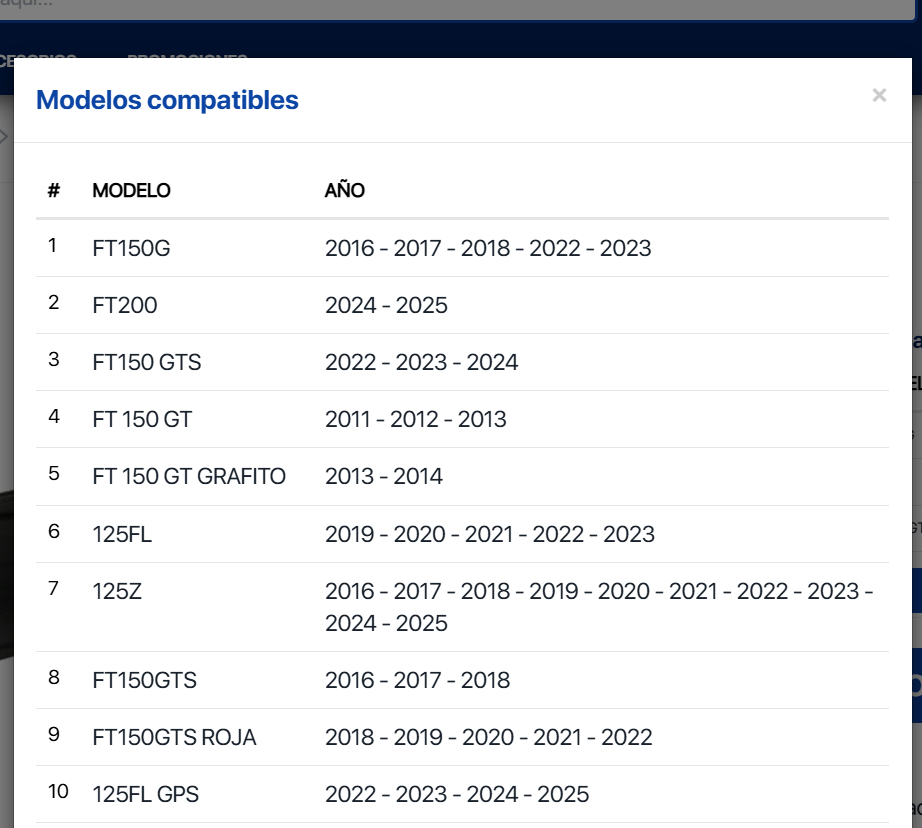Click the FT150GTS model in row 8
The width and height of the screenshot is (922, 828).
coord(144,680)
